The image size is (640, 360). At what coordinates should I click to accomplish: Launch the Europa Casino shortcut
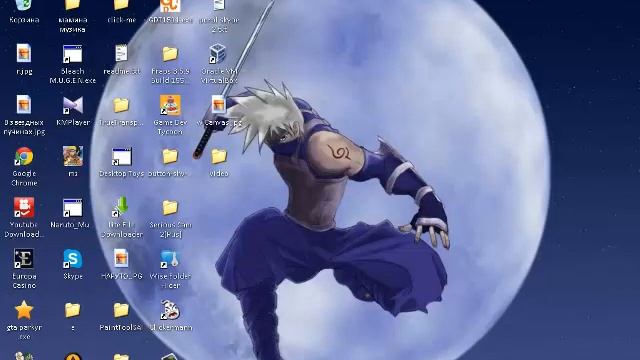point(24,259)
